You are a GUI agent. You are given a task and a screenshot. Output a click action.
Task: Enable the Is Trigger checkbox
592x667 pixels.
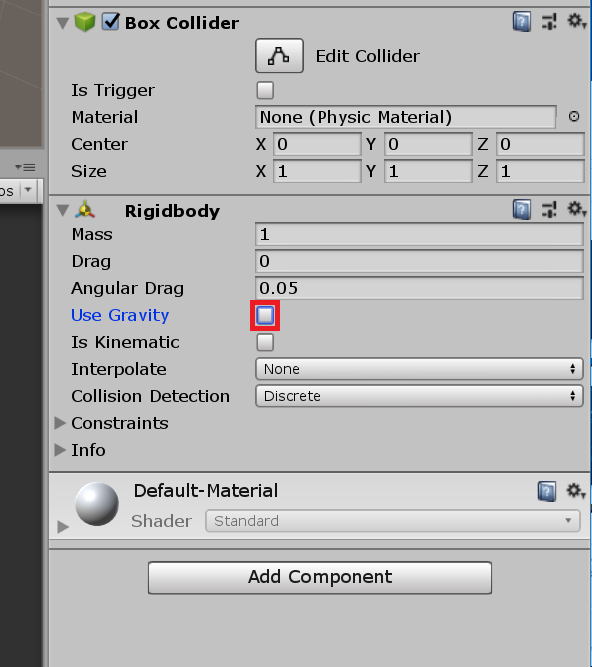265,90
